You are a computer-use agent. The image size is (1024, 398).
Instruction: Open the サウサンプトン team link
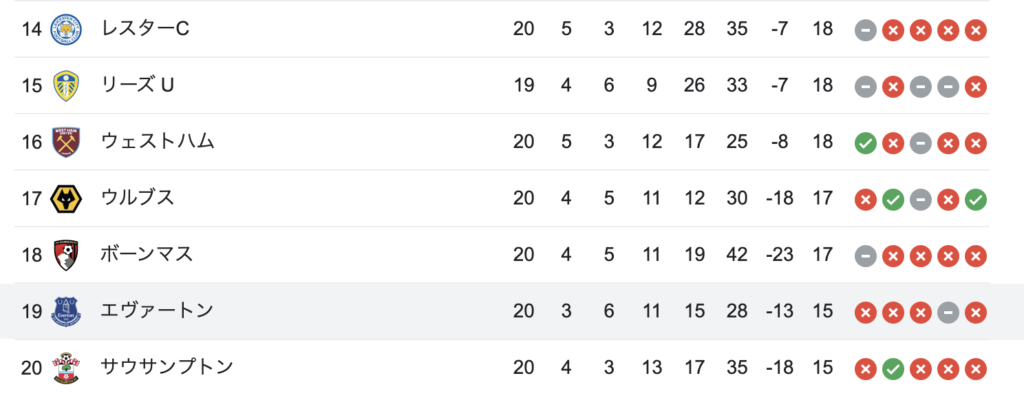click(167, 368)
